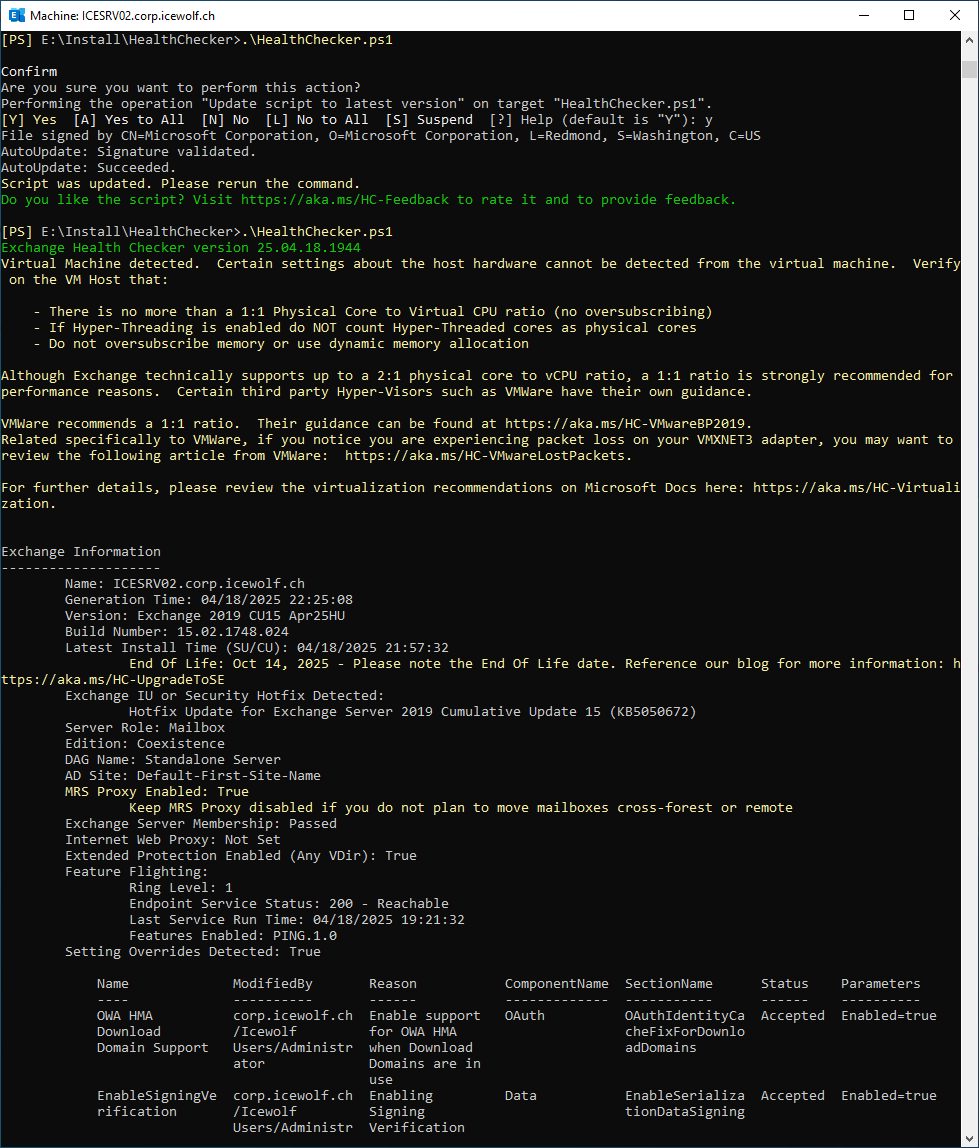Click the 'OWA HMA' override name cell
This screenshot has height=1148, width=979.
click(124, 1016)
